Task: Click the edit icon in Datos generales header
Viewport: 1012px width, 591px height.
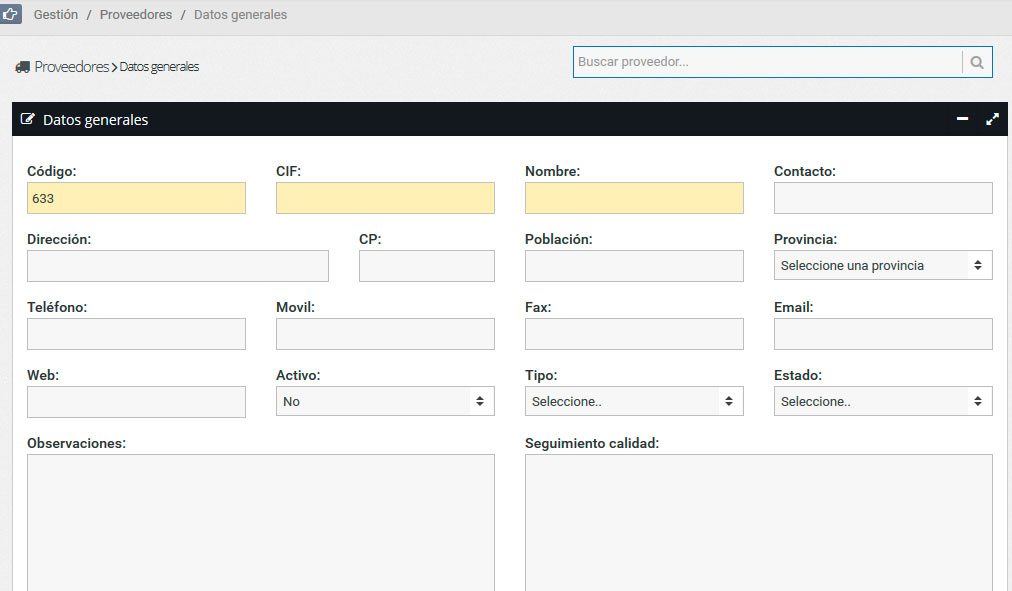Action: [27, 119]
